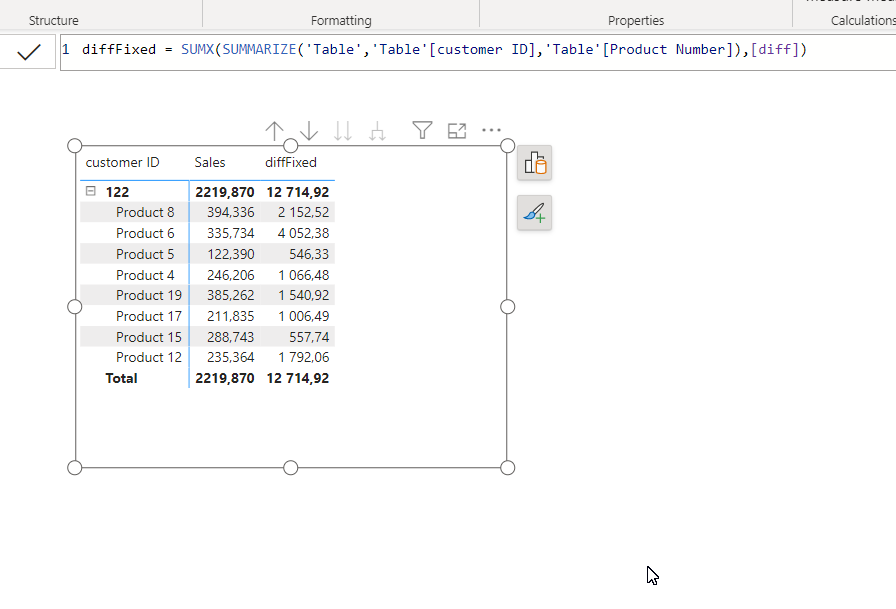
Task: Select the Product 8 row label
Action: point(145,213)
